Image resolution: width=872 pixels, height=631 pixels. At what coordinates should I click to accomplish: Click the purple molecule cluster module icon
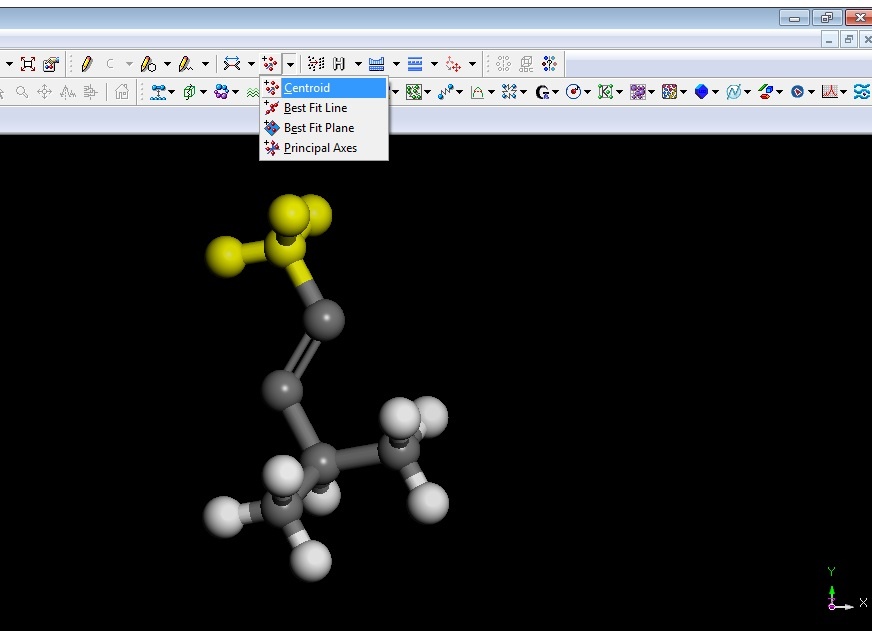[x=221, y=92]
